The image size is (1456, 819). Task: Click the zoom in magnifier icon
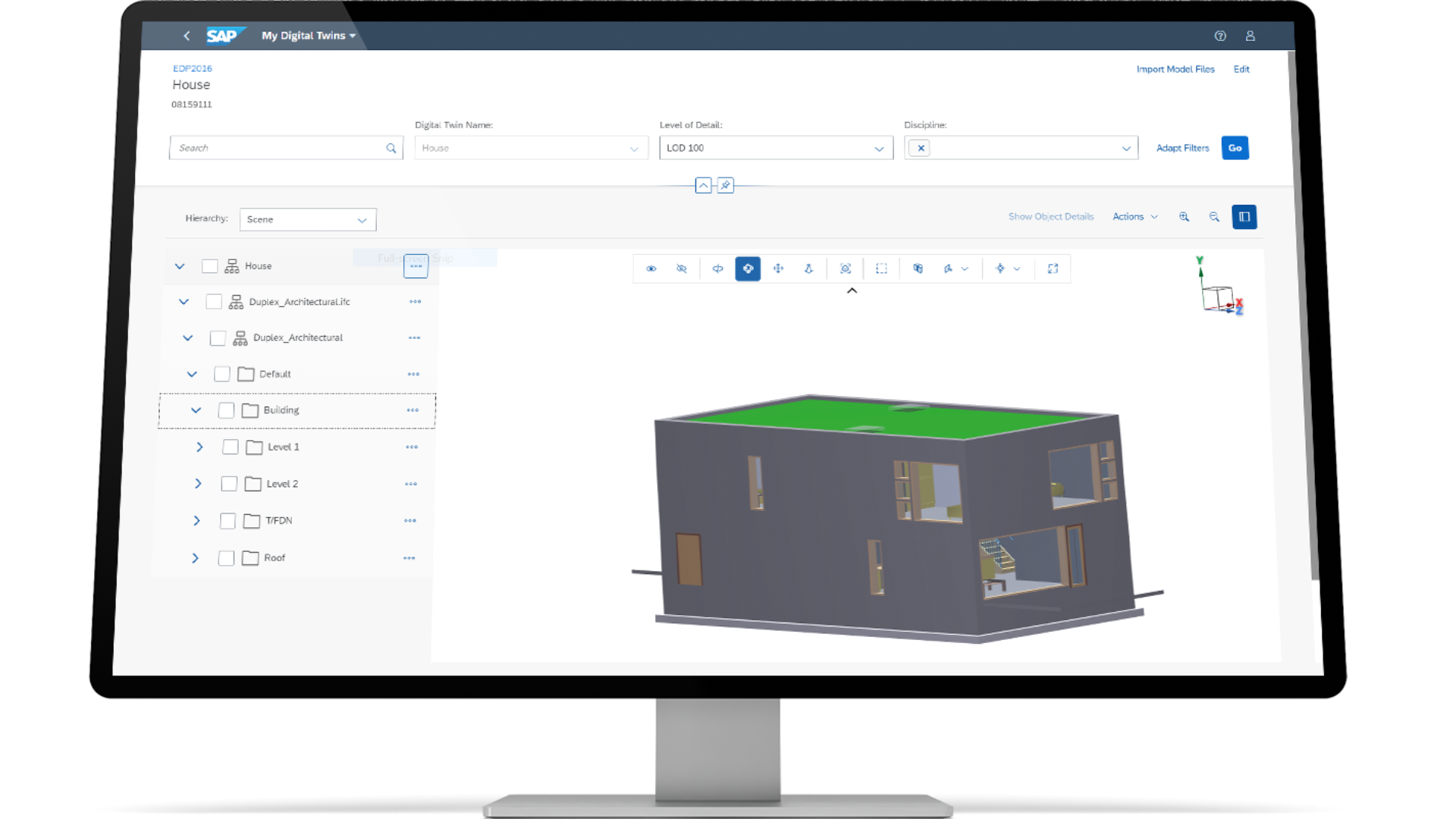[x=1184, y=217]
